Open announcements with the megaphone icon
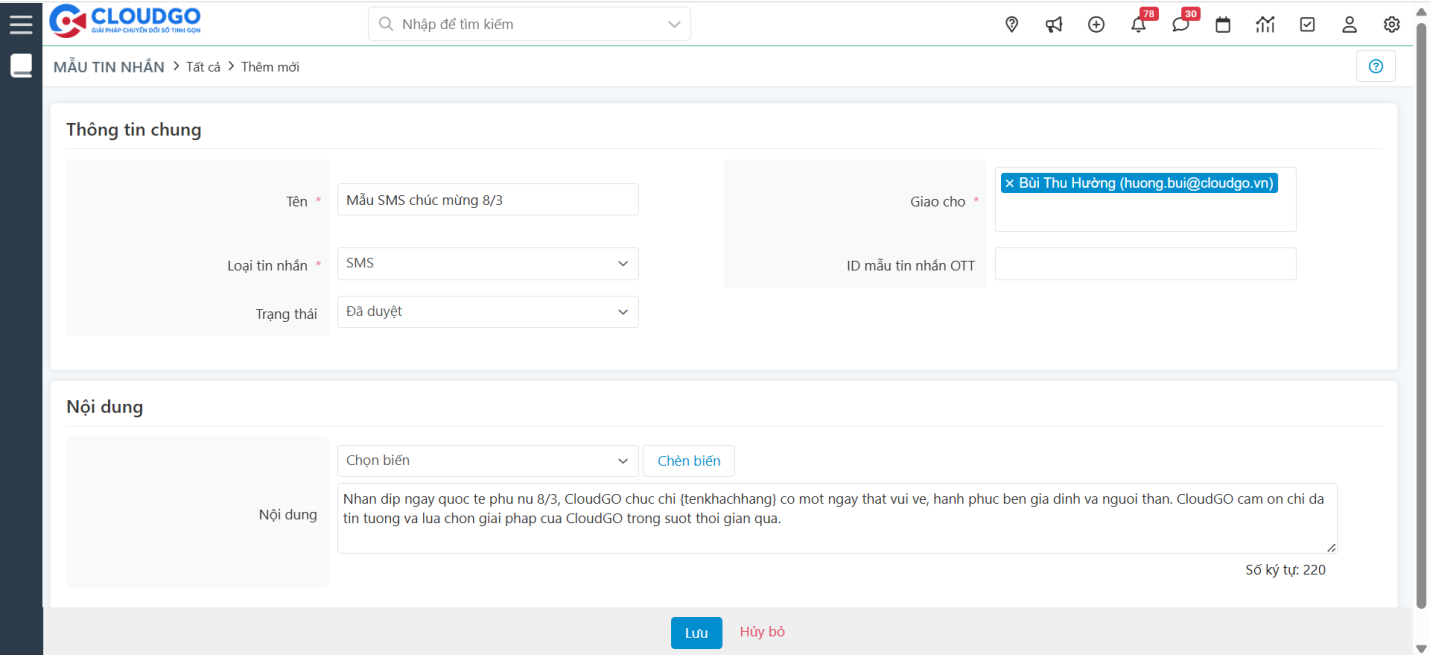1430x655 pixels. click(1053, 24)
